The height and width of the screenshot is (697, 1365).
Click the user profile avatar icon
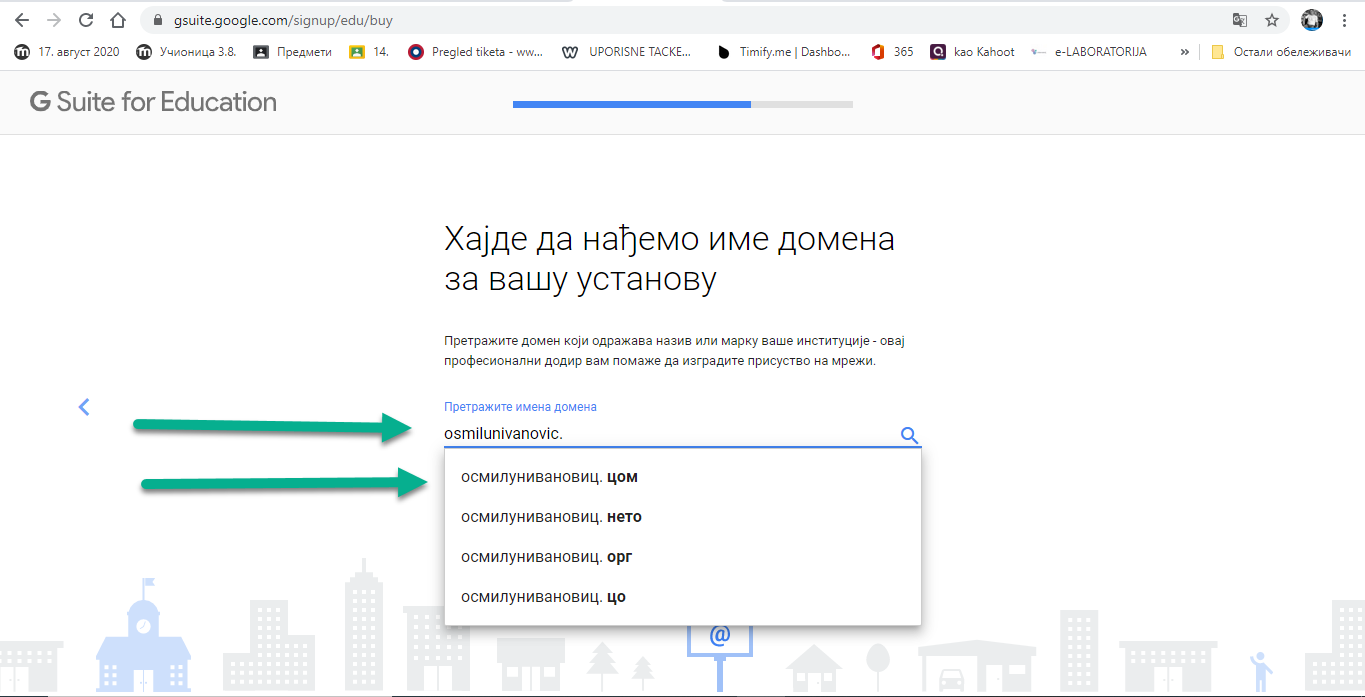[x=1311, y=20]
